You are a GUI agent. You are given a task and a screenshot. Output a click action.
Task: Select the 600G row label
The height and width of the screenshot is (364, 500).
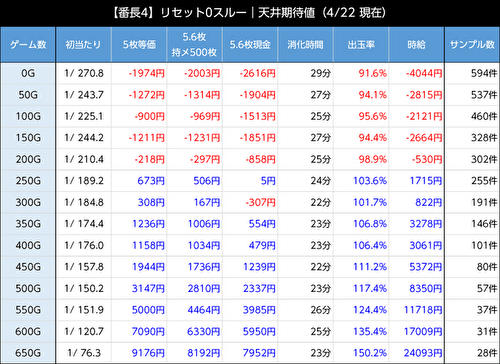28,331
